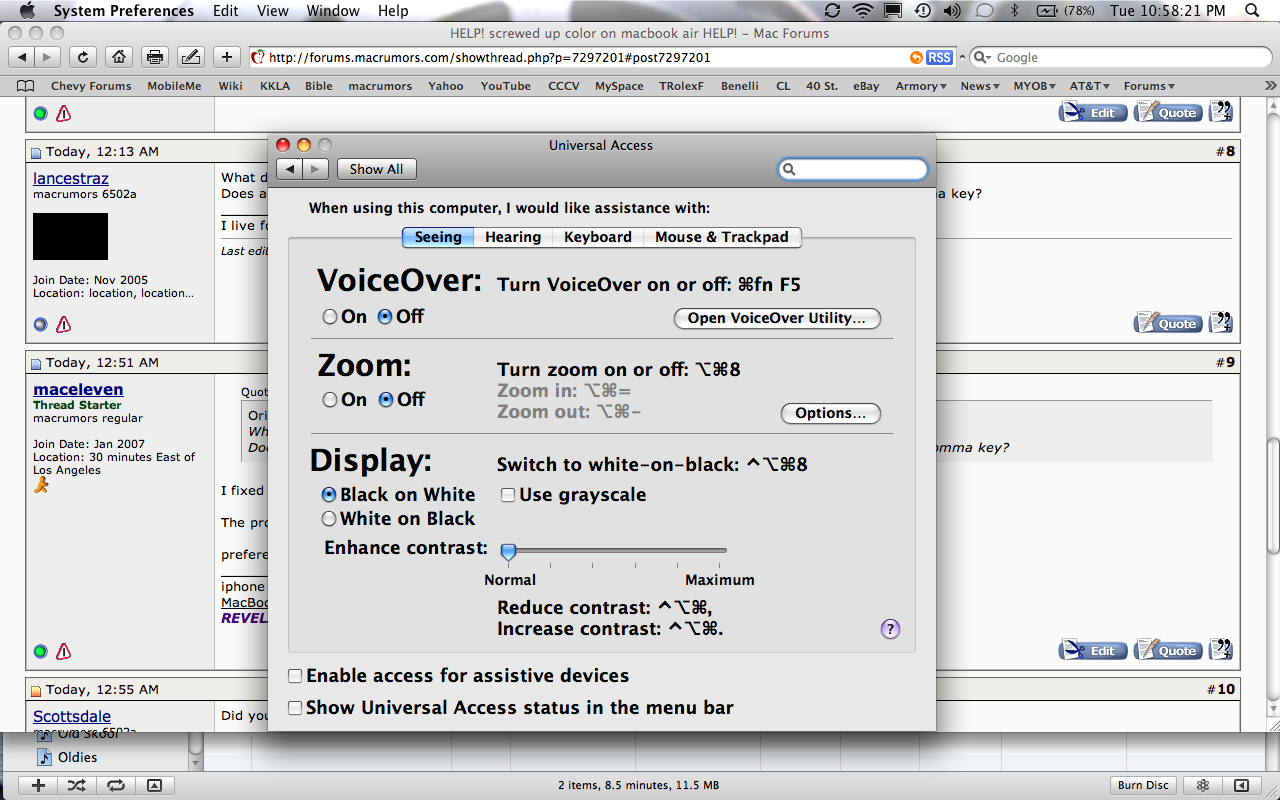The width and height of the screenshot is (1280, 800).
Task: Click Edit button on post #9
Action: tap(1093, 650)
